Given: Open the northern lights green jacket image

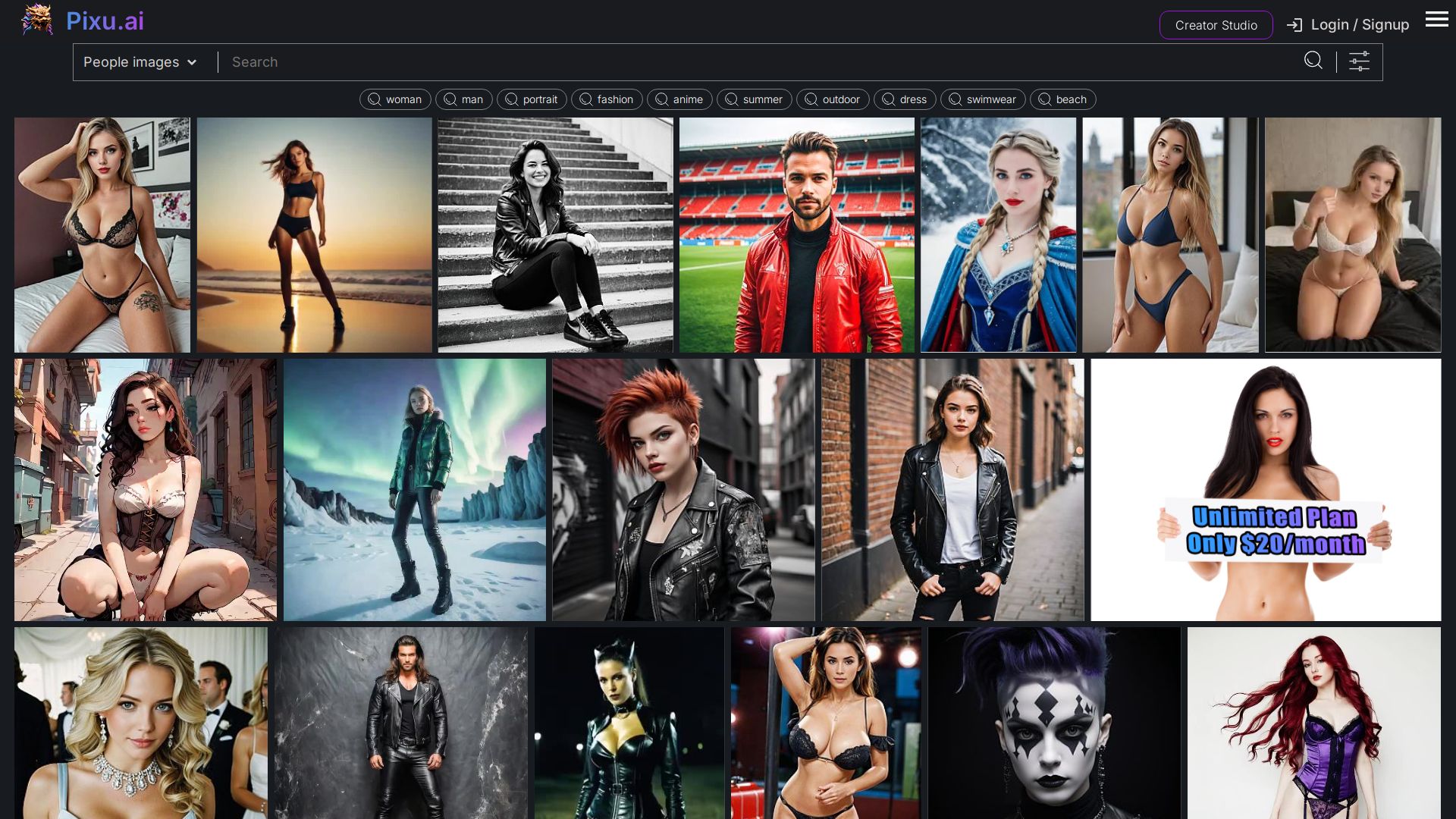Looking at the screenshot, I should (414, 490).
